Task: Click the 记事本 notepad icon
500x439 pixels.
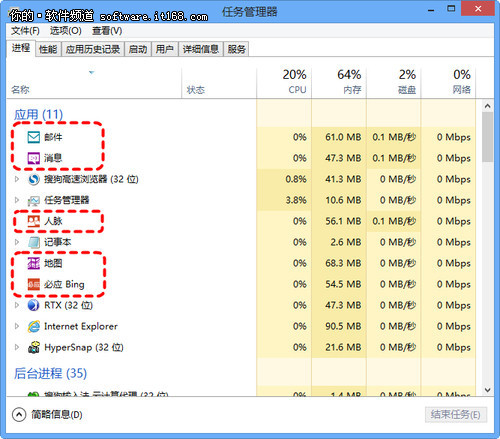Action: coord(34,242)
